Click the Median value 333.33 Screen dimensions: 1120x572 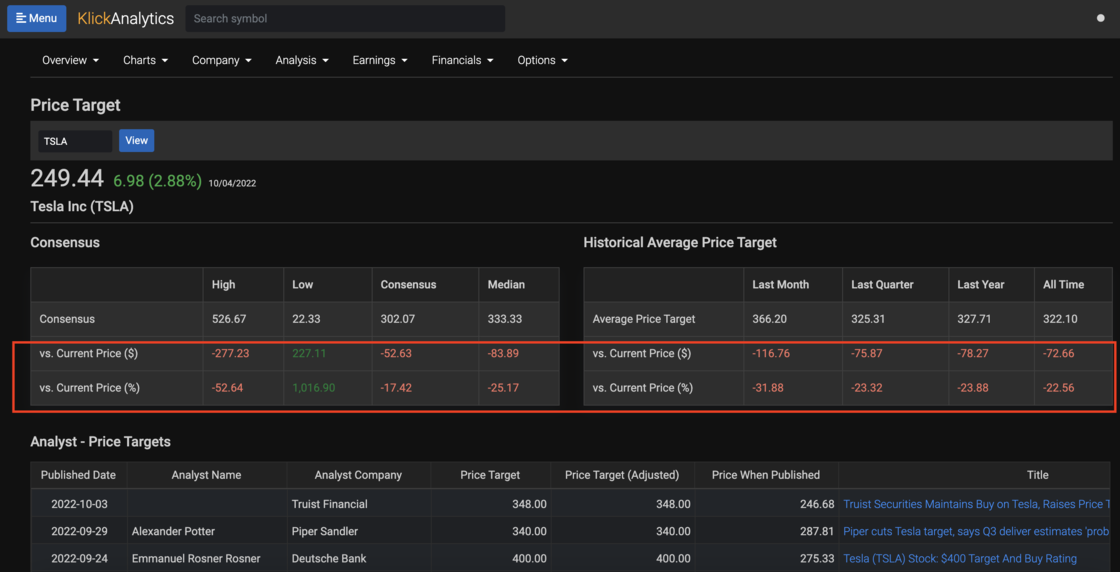pyautogui.click(x=505, y=319)
